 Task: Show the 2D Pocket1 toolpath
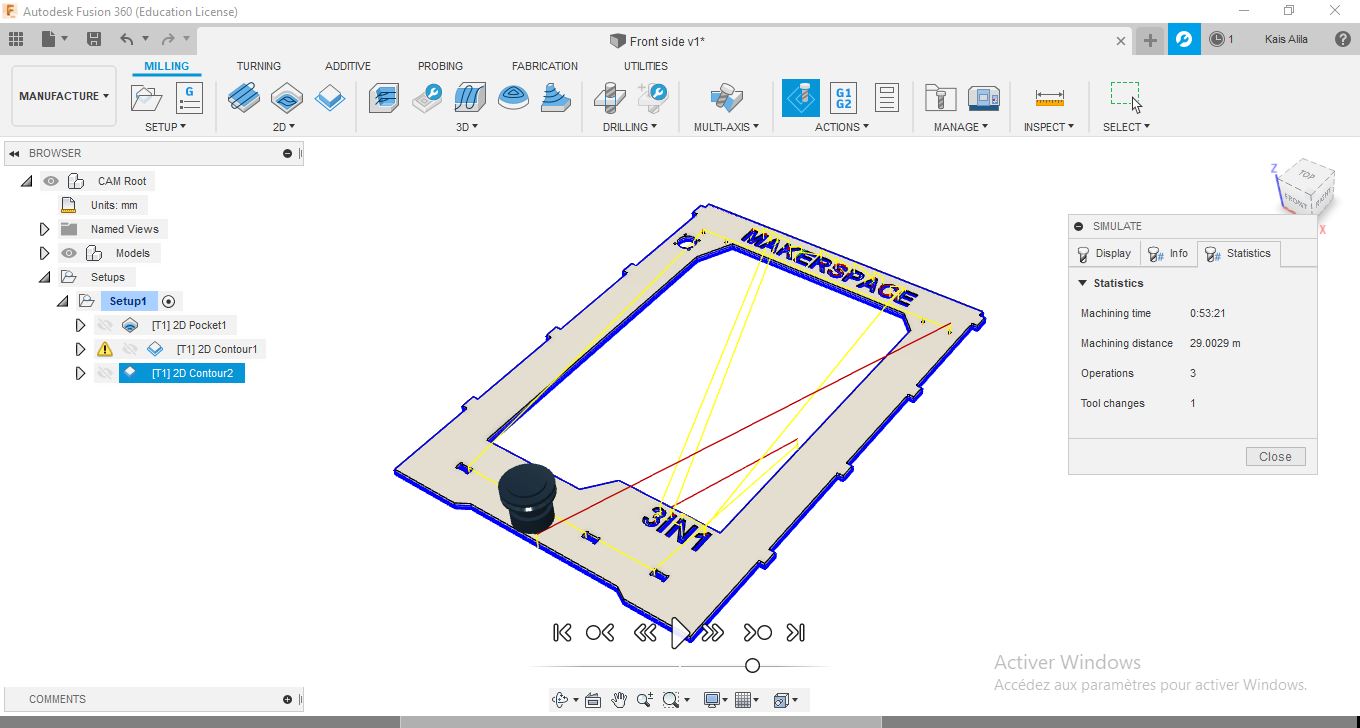[x=104, y=325]
